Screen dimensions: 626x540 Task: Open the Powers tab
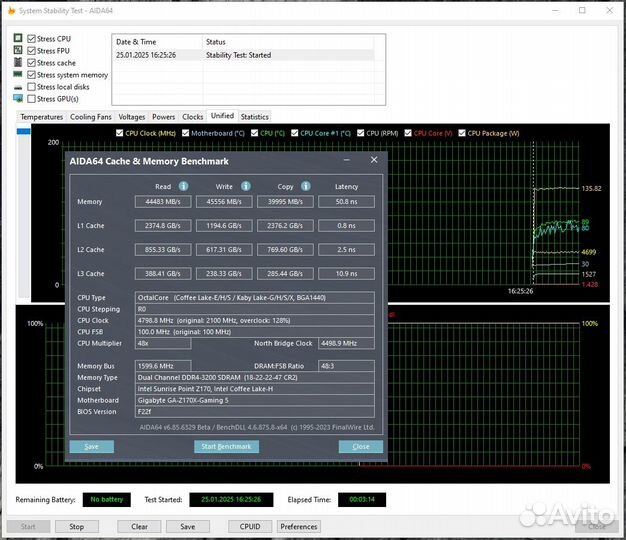pos(164,117)
